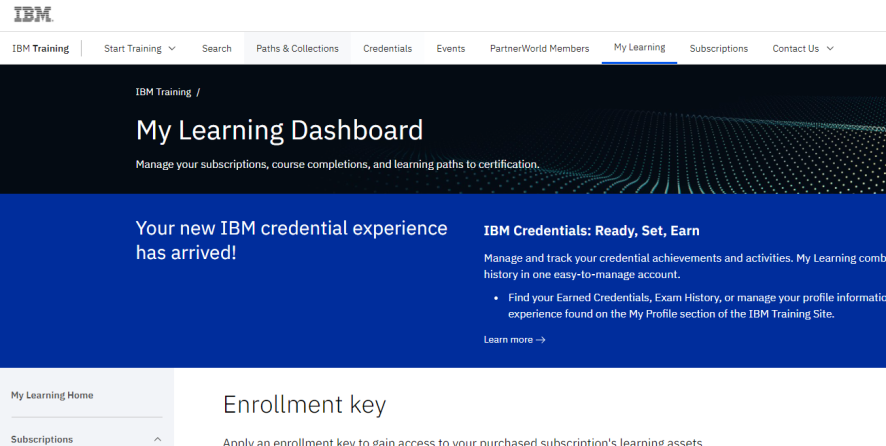Collapse the Subscriptions sidebar chevron
Image resolution: width=886 pixels, height=446 pixels.
(158, 439)
